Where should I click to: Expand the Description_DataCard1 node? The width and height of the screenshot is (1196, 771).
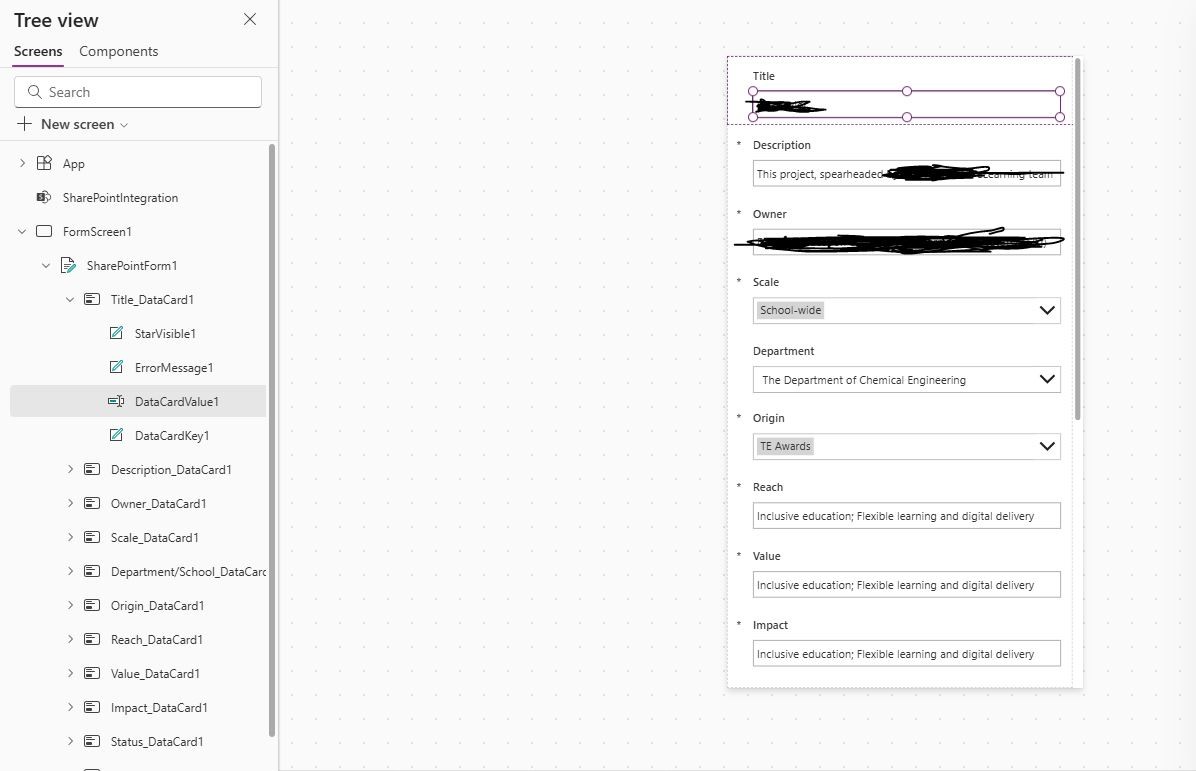pyautogui.click(x=70, y=469)
